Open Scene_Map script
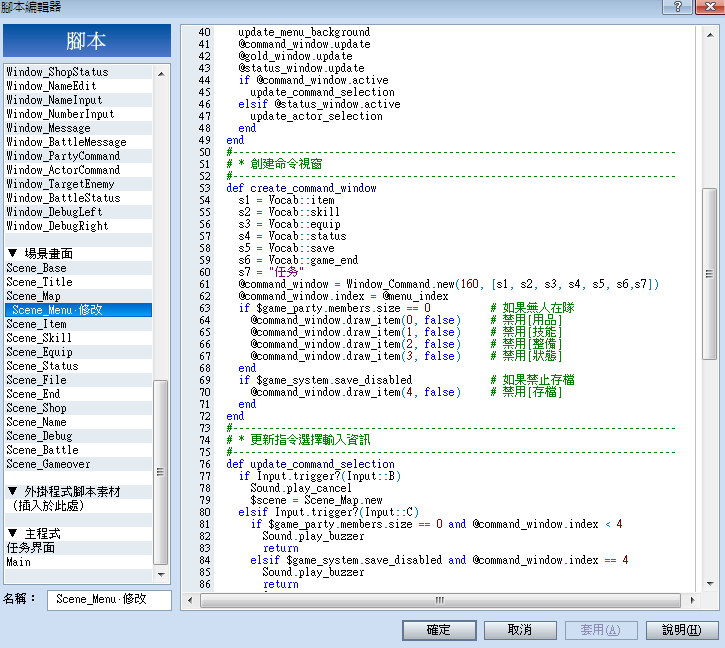The image size is (725, 648). click(x=79, y=296)
